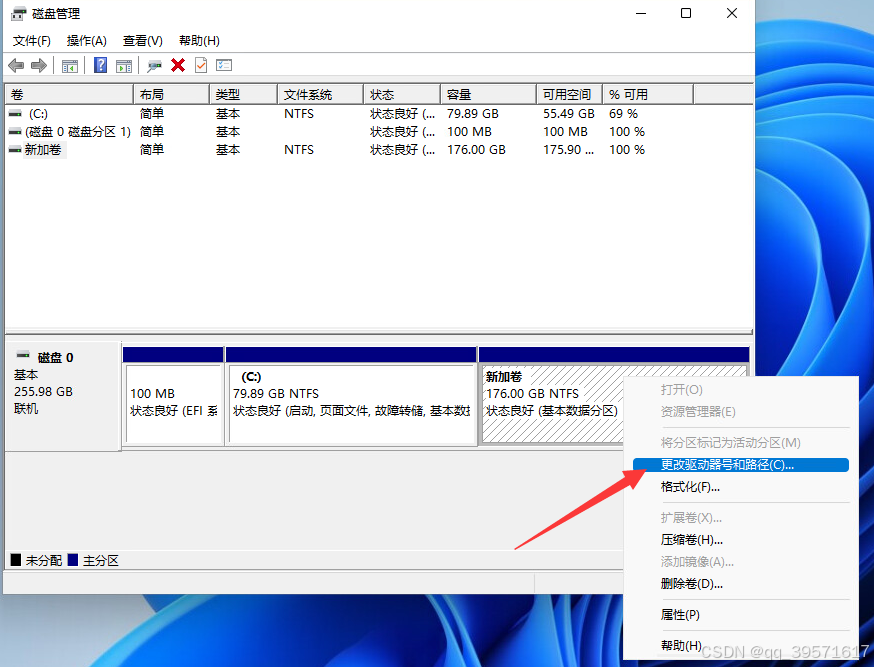This screenshot has height=667, width=874.
Task: Click the blue 主分区 legend swatch
Action: click(72, 559)
